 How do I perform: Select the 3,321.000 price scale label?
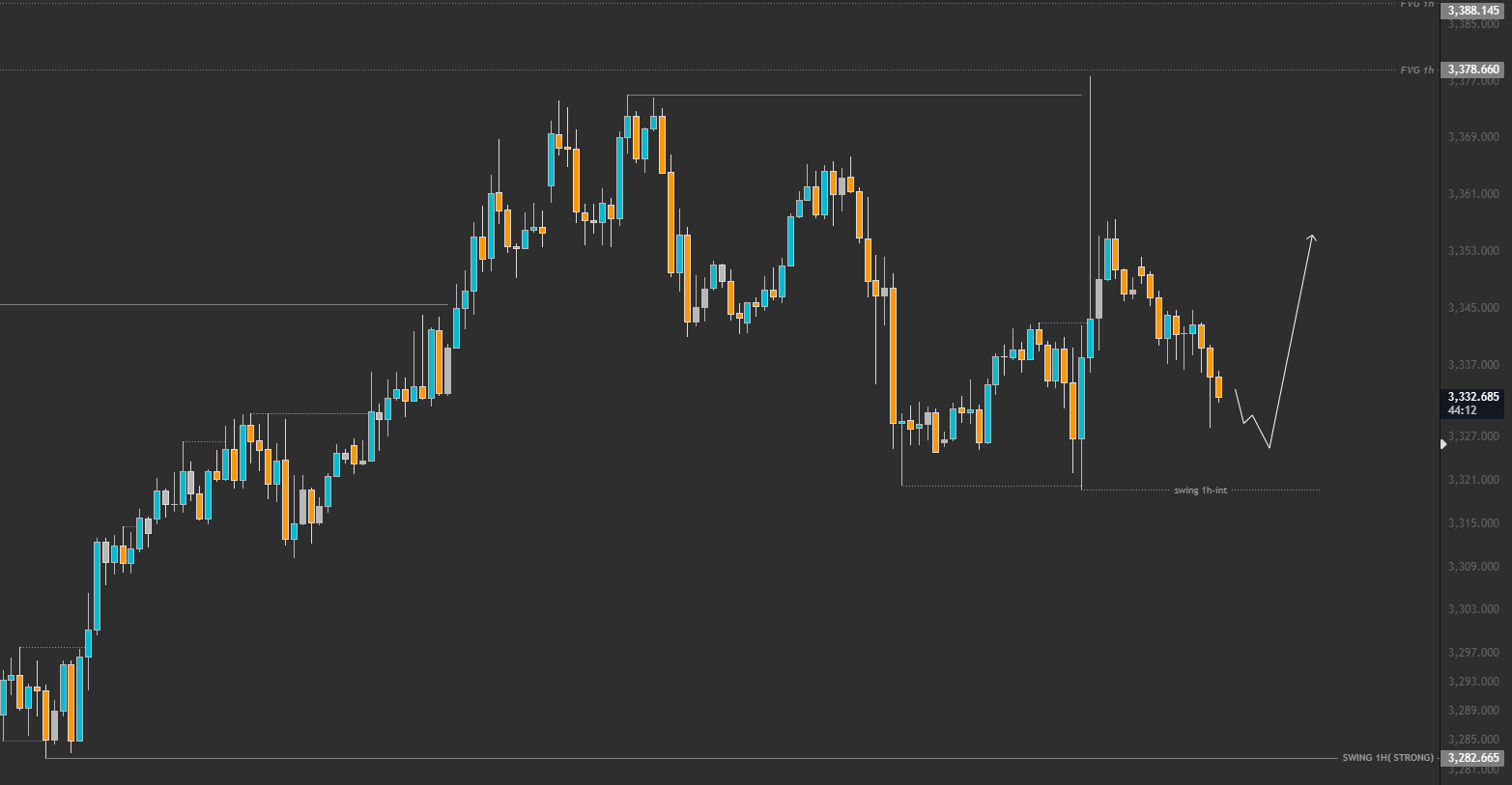pyautogui.click(x=1473, y=480)
